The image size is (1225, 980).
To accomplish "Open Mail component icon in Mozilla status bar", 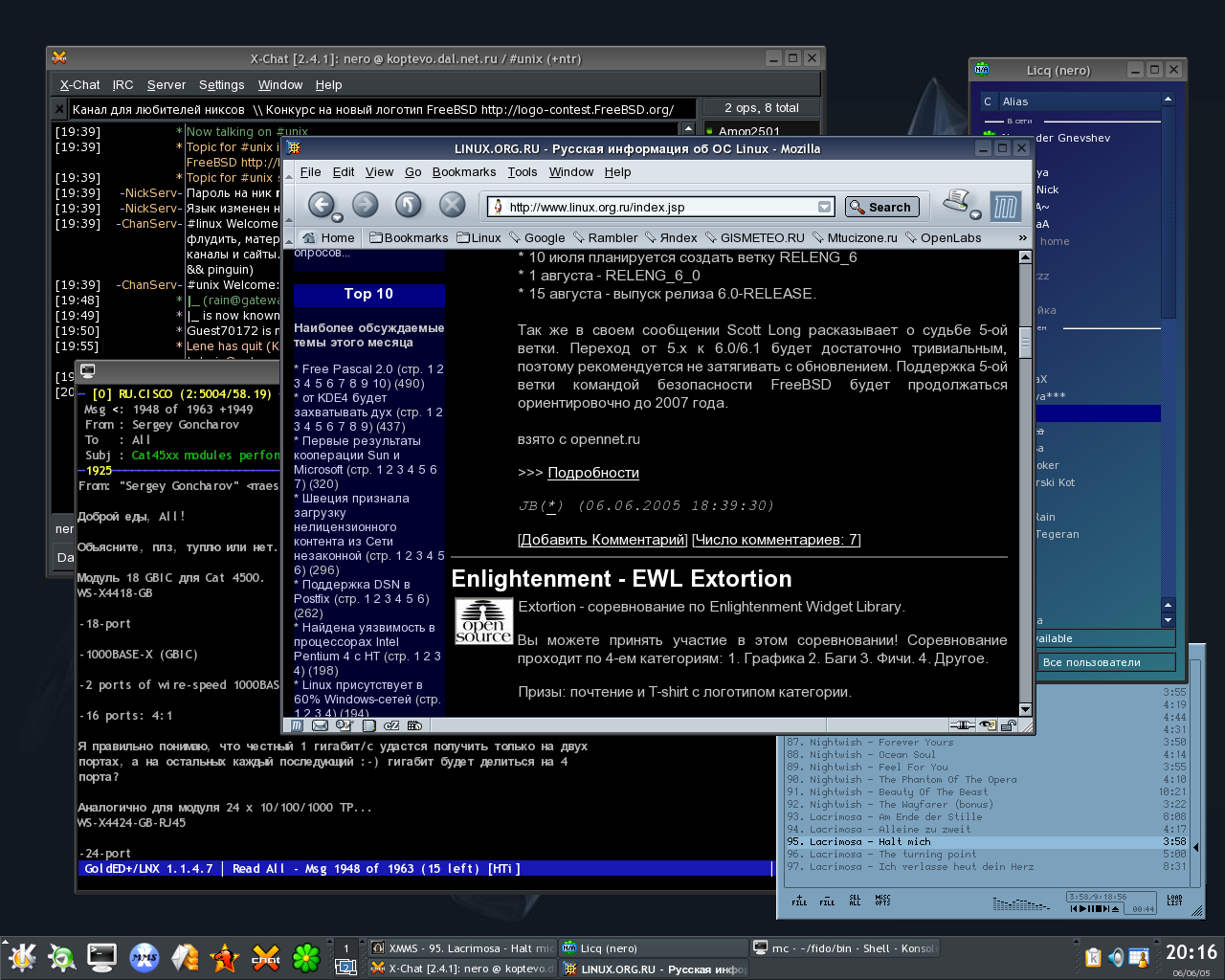I will click(x=321, y=725).
